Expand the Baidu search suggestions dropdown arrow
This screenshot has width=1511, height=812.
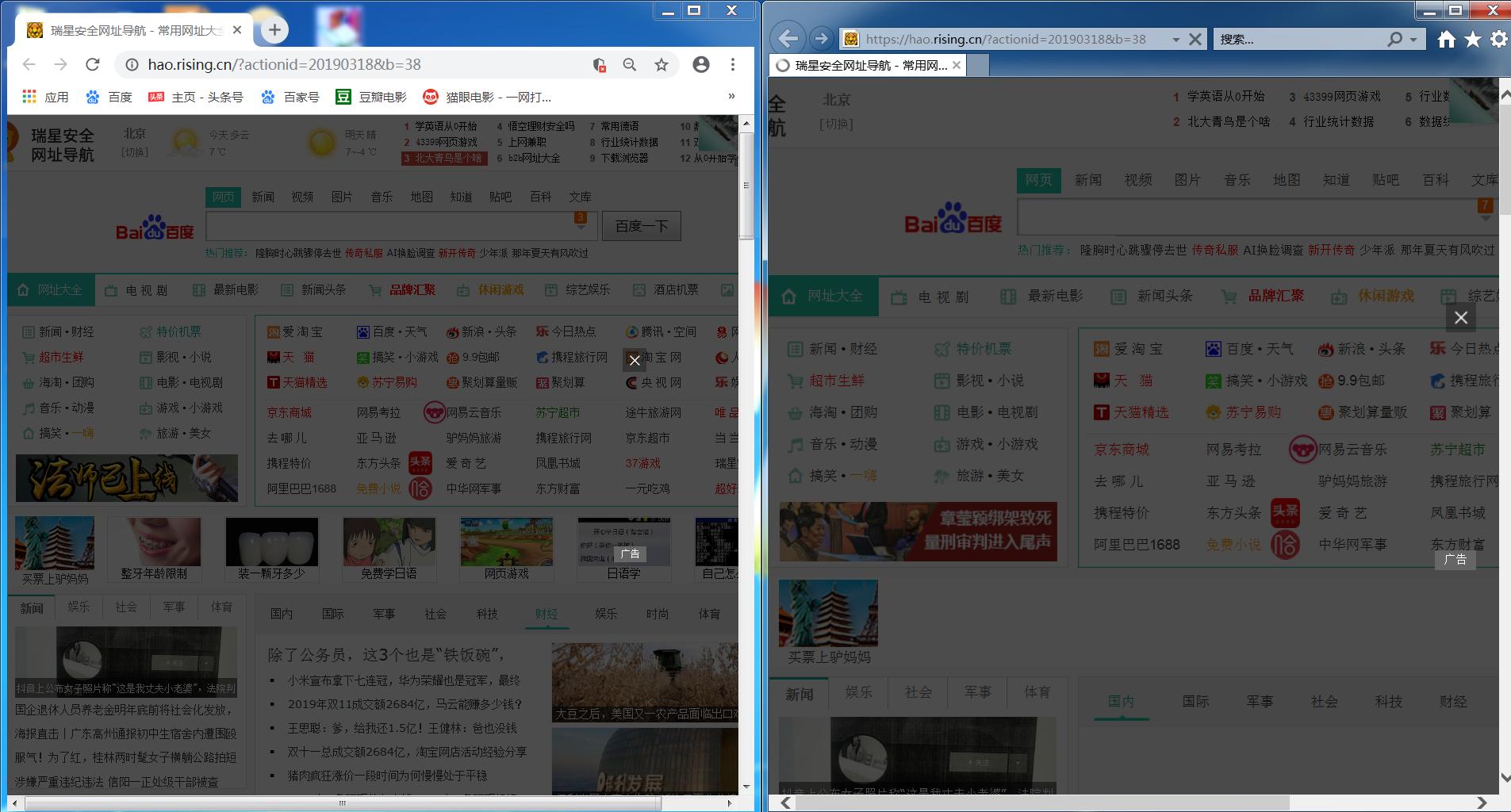pyautogui.click(x=581, y=226)
